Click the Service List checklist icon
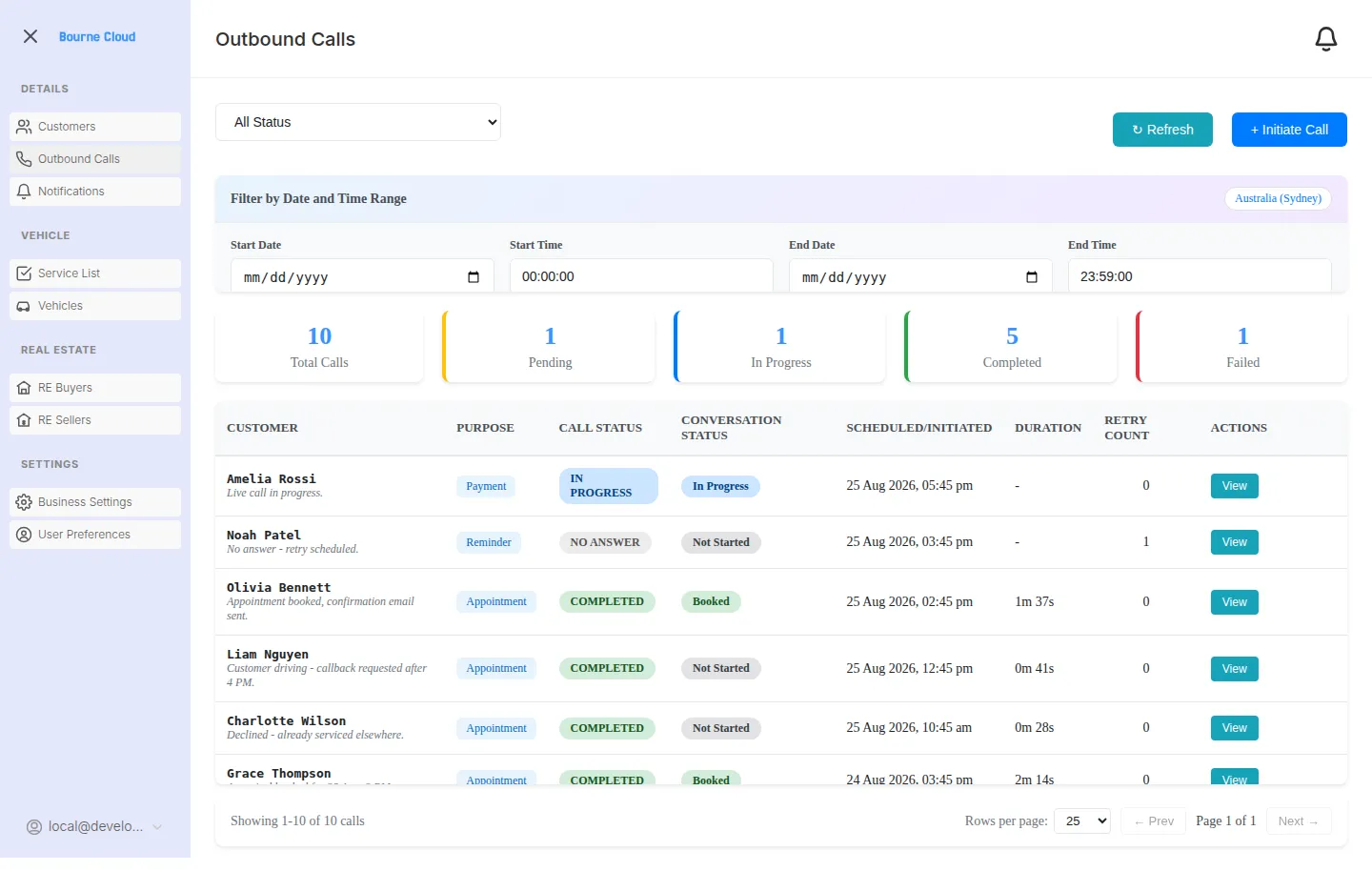Image resolution: width=1372 pixels, height=871 pixels. click(x=24, y=273)
